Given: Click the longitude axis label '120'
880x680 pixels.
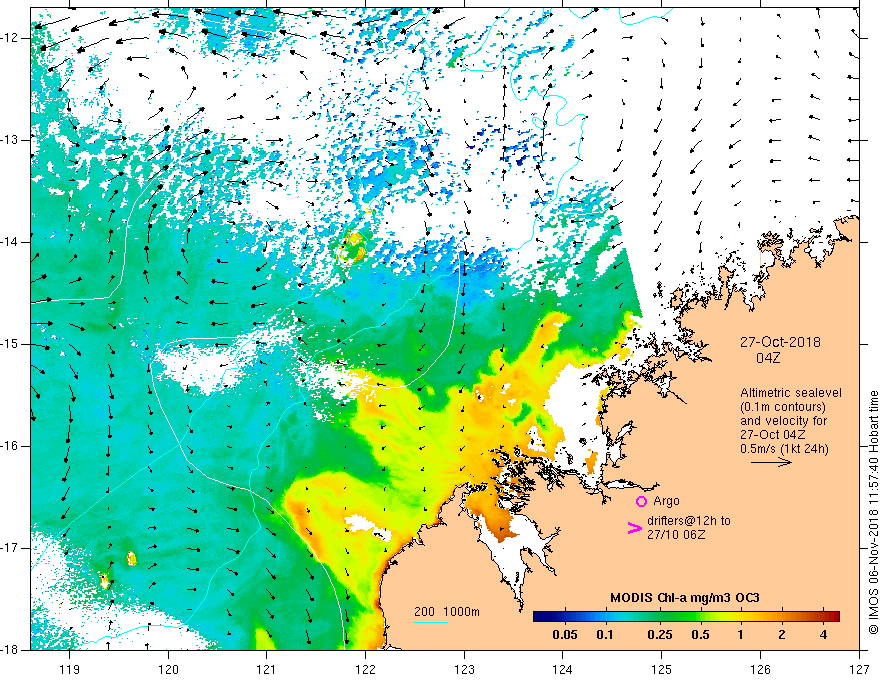Looking at the screenshot, I should tap(168, 669).
